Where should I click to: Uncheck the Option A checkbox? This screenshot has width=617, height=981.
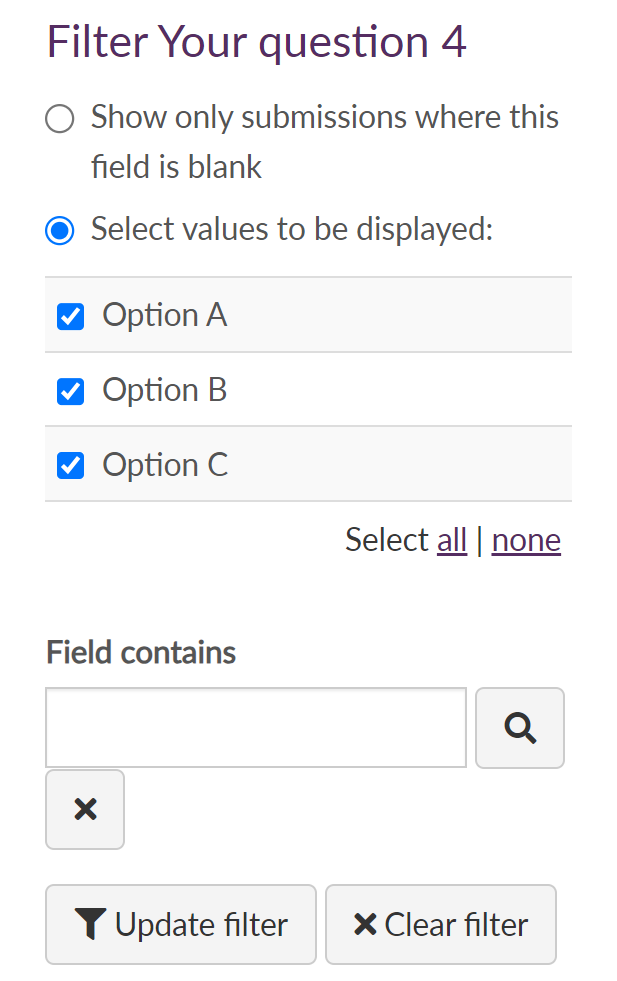pos(71,317)
